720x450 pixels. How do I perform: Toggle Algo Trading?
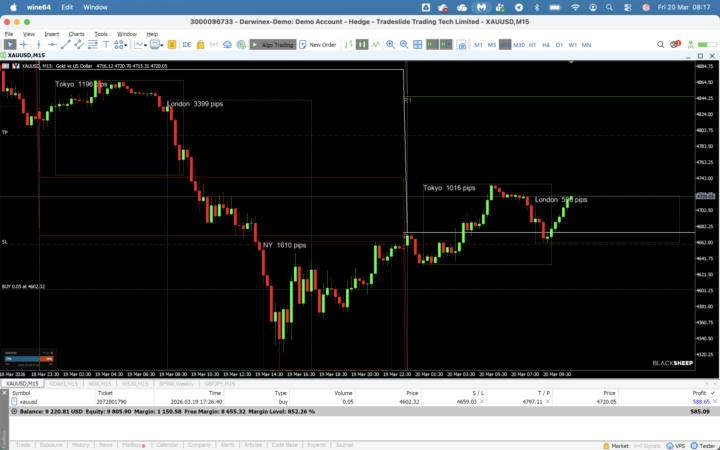[273, 45]
